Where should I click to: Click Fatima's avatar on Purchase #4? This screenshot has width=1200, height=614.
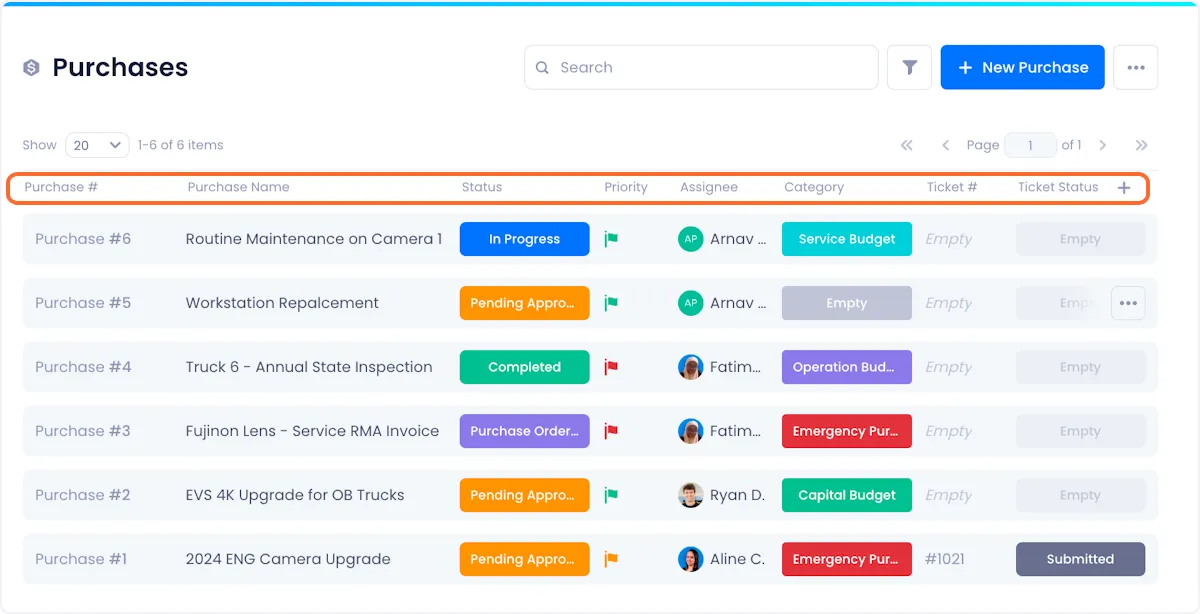point(691,367)
